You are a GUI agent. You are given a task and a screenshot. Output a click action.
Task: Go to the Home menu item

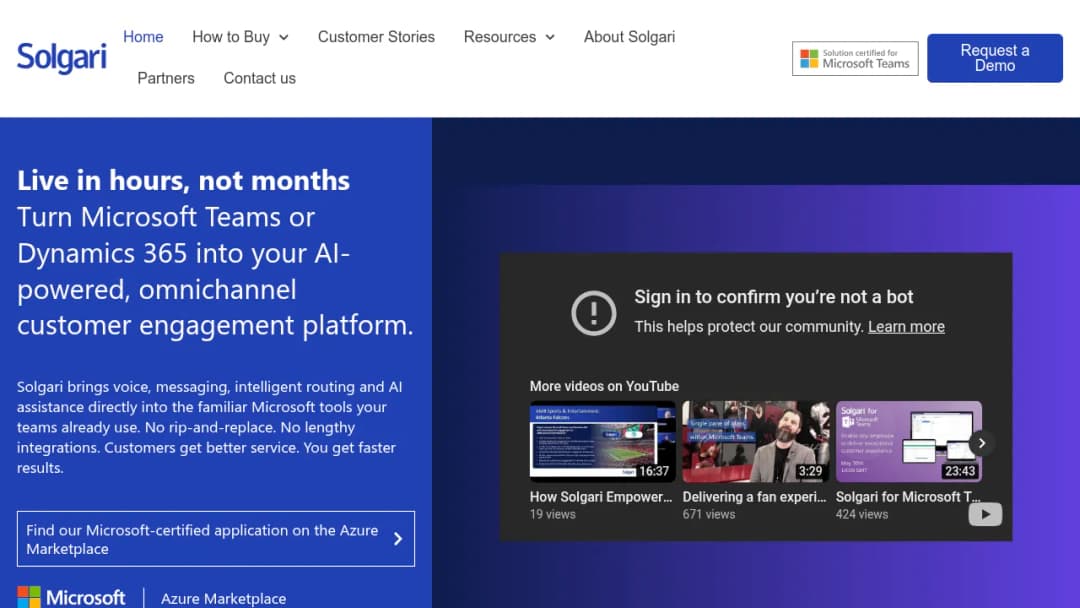pyautogui.click(x=143, y=37)
